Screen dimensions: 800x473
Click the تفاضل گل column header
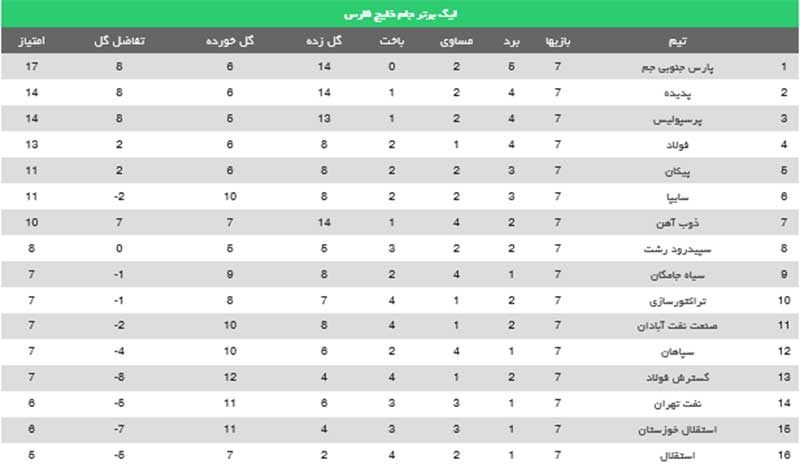(x=119, y=41)
